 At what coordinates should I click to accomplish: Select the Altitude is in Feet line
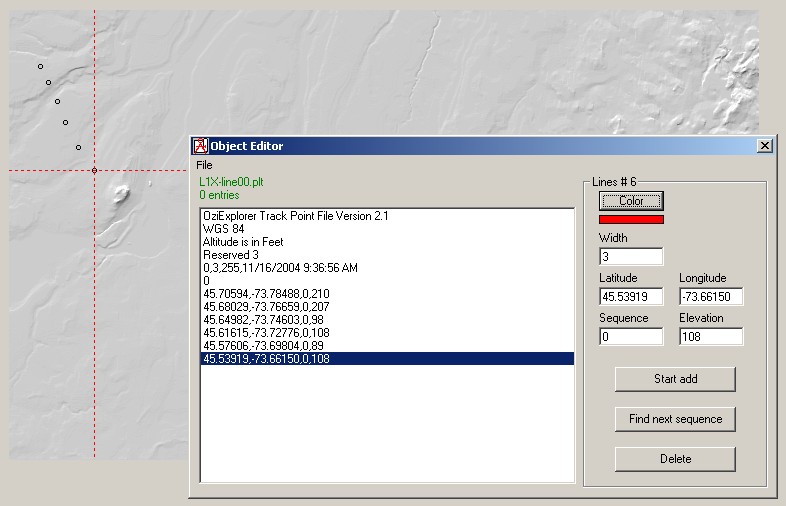pyautogui.click(x=387, y=242)
